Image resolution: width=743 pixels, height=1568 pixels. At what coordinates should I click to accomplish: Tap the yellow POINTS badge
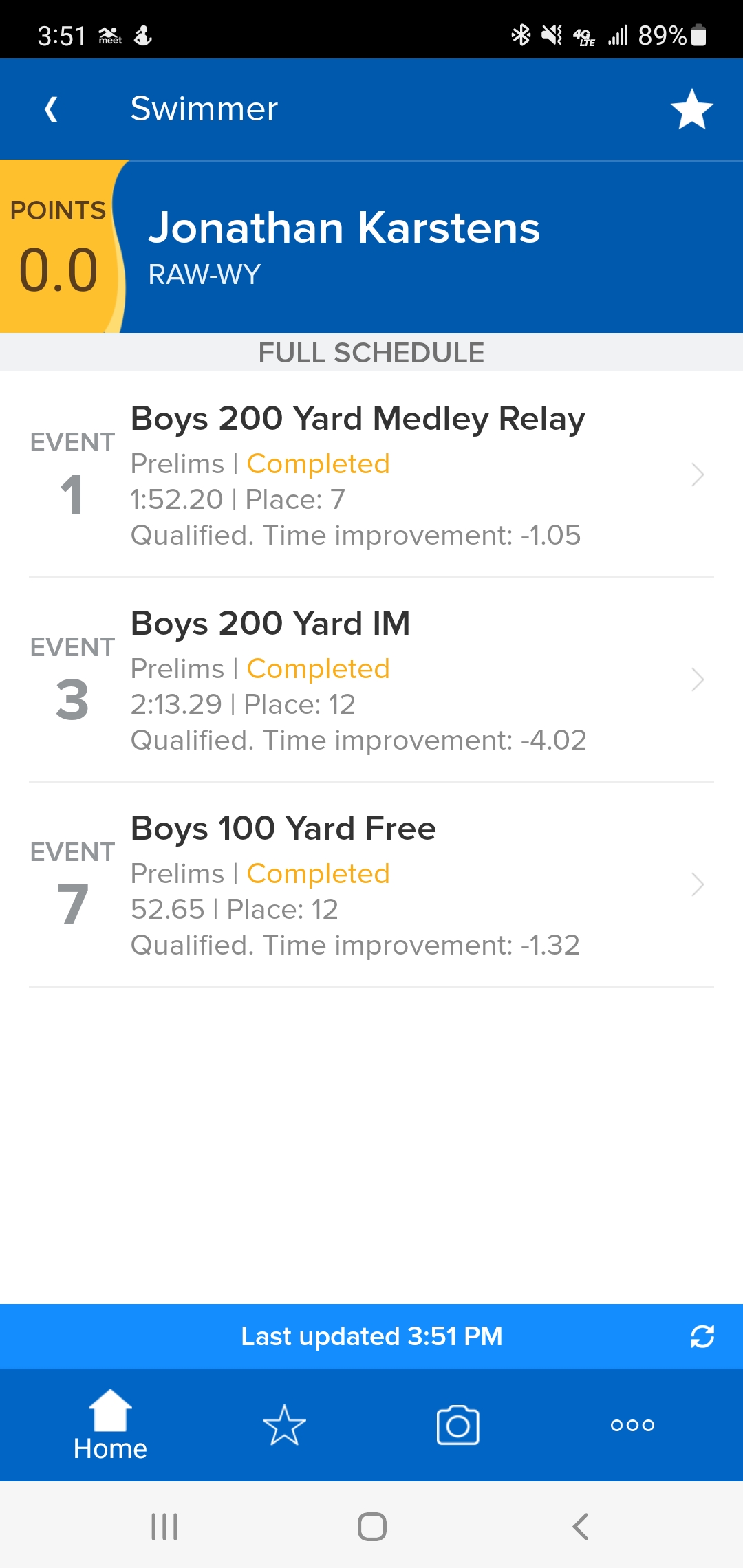[x=58, y=248]
